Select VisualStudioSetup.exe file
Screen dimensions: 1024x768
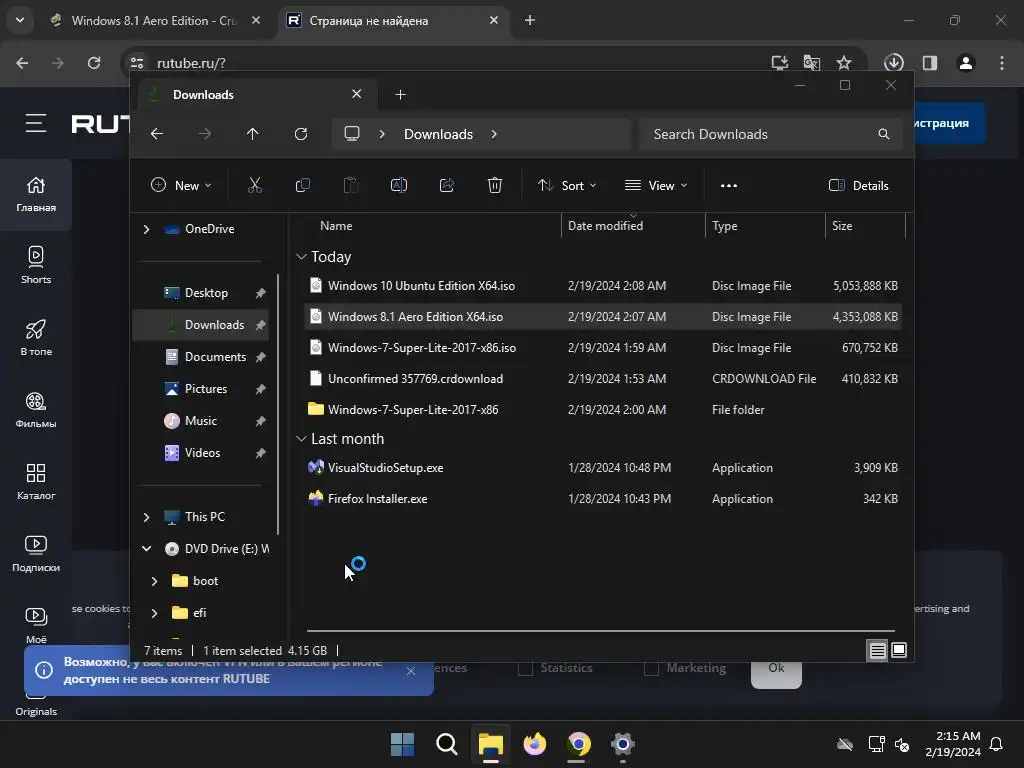[x=603, y=468]
